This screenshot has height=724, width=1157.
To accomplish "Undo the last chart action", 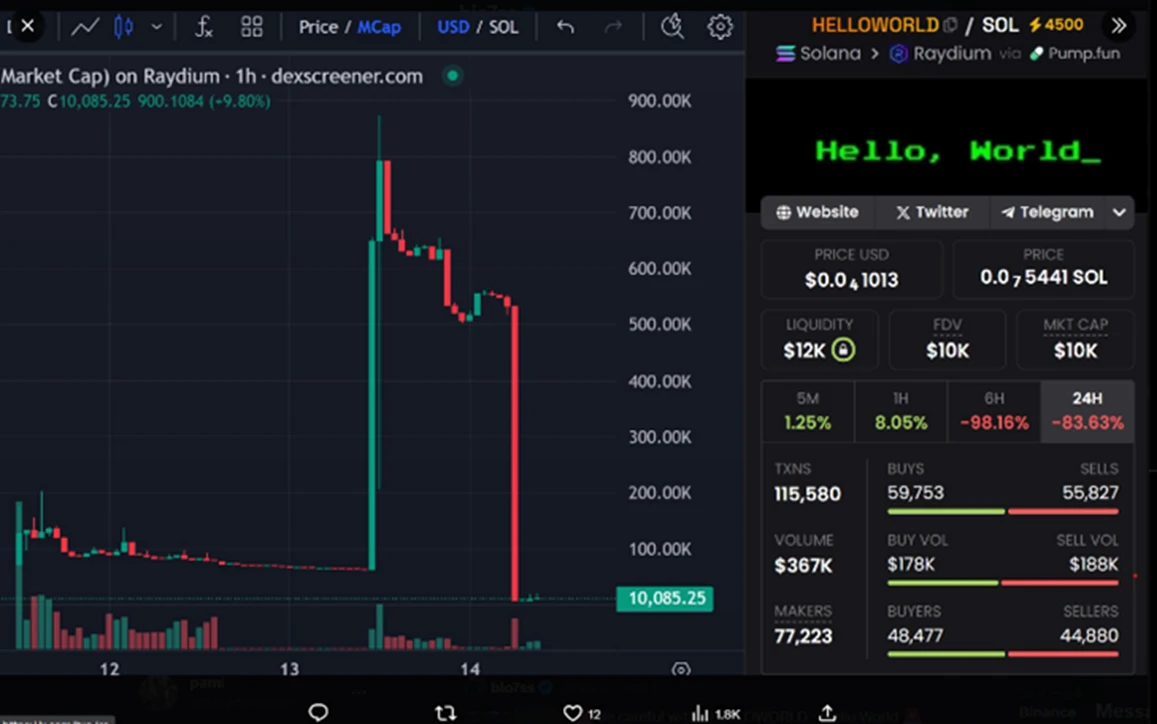I will pyautogui.click(x=566, y=27).
